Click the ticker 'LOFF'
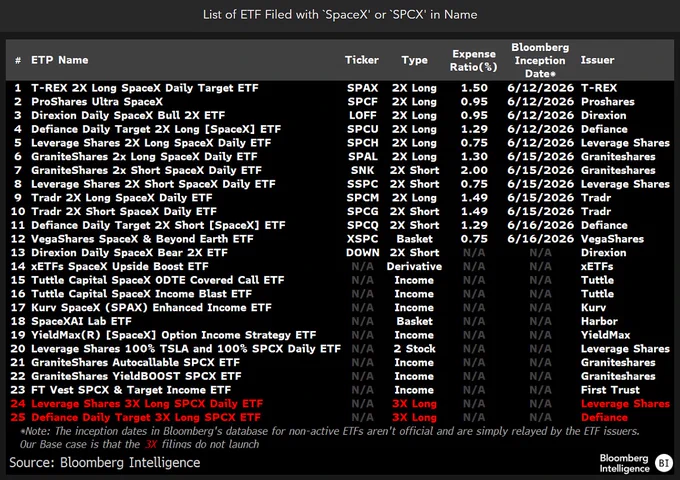The image size is (680, 480). pyautogui.click(x=362, y=116)
